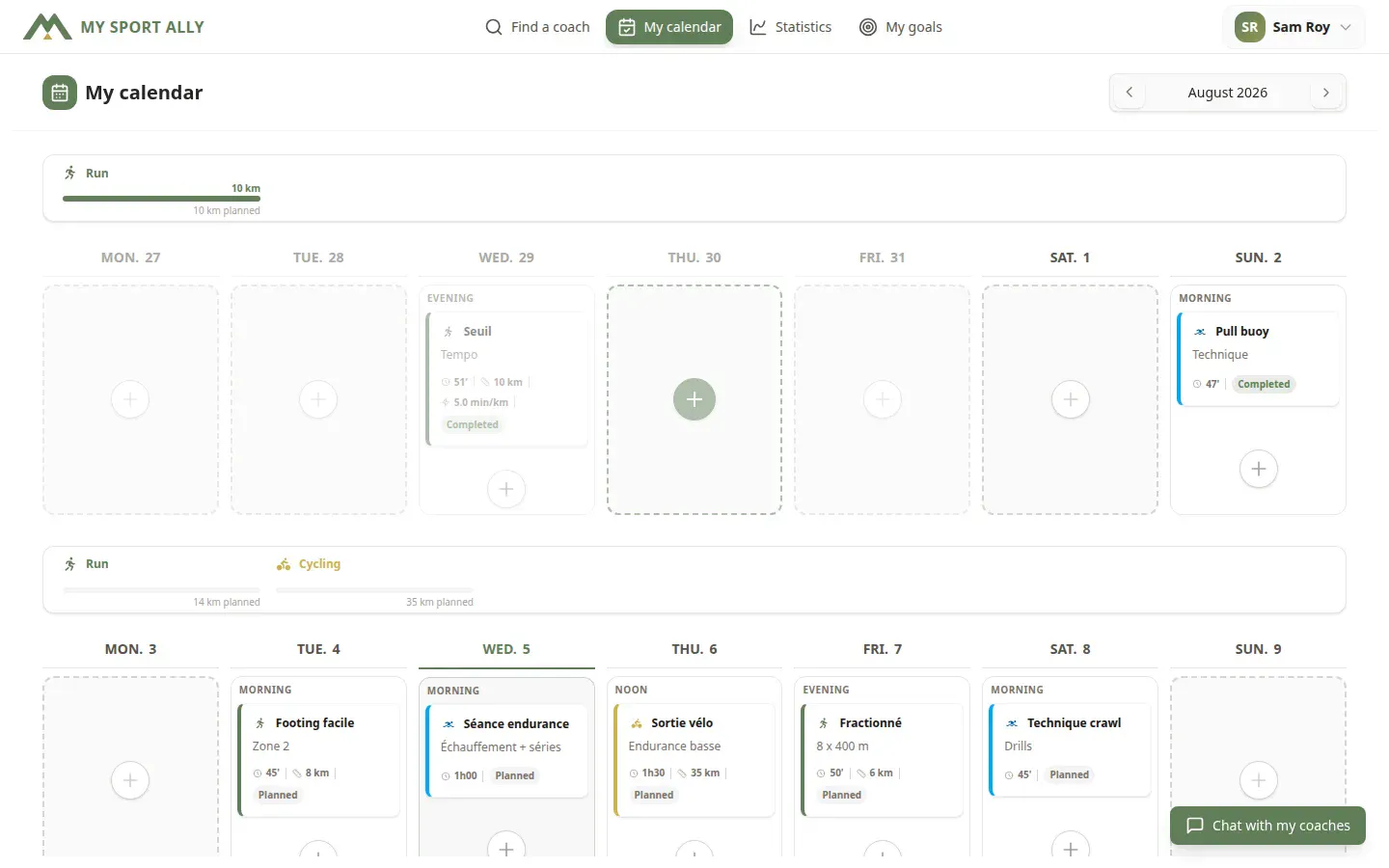Click the run icon on Fractionné

[824, 723]
